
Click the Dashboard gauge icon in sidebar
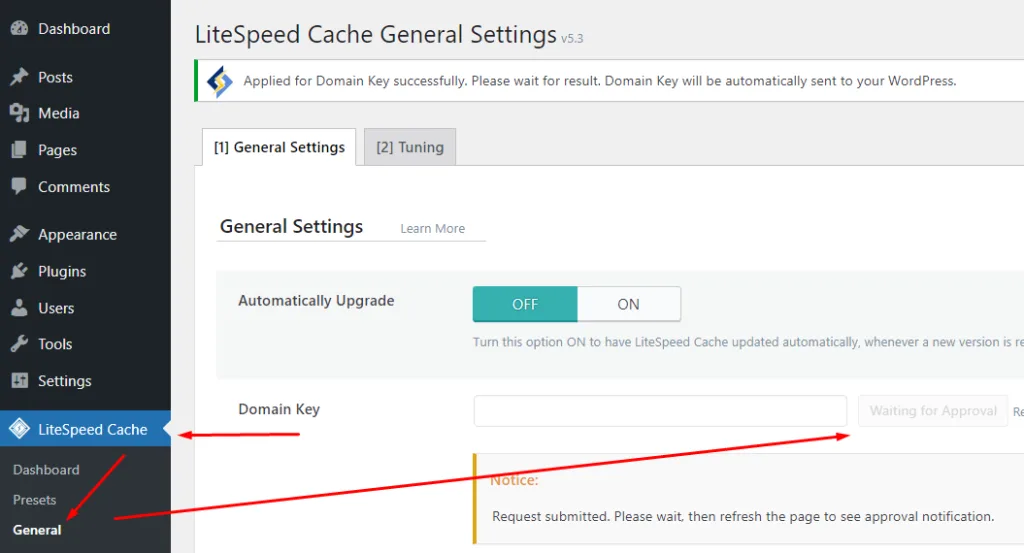pyautogui.click(x=19, y=29)
